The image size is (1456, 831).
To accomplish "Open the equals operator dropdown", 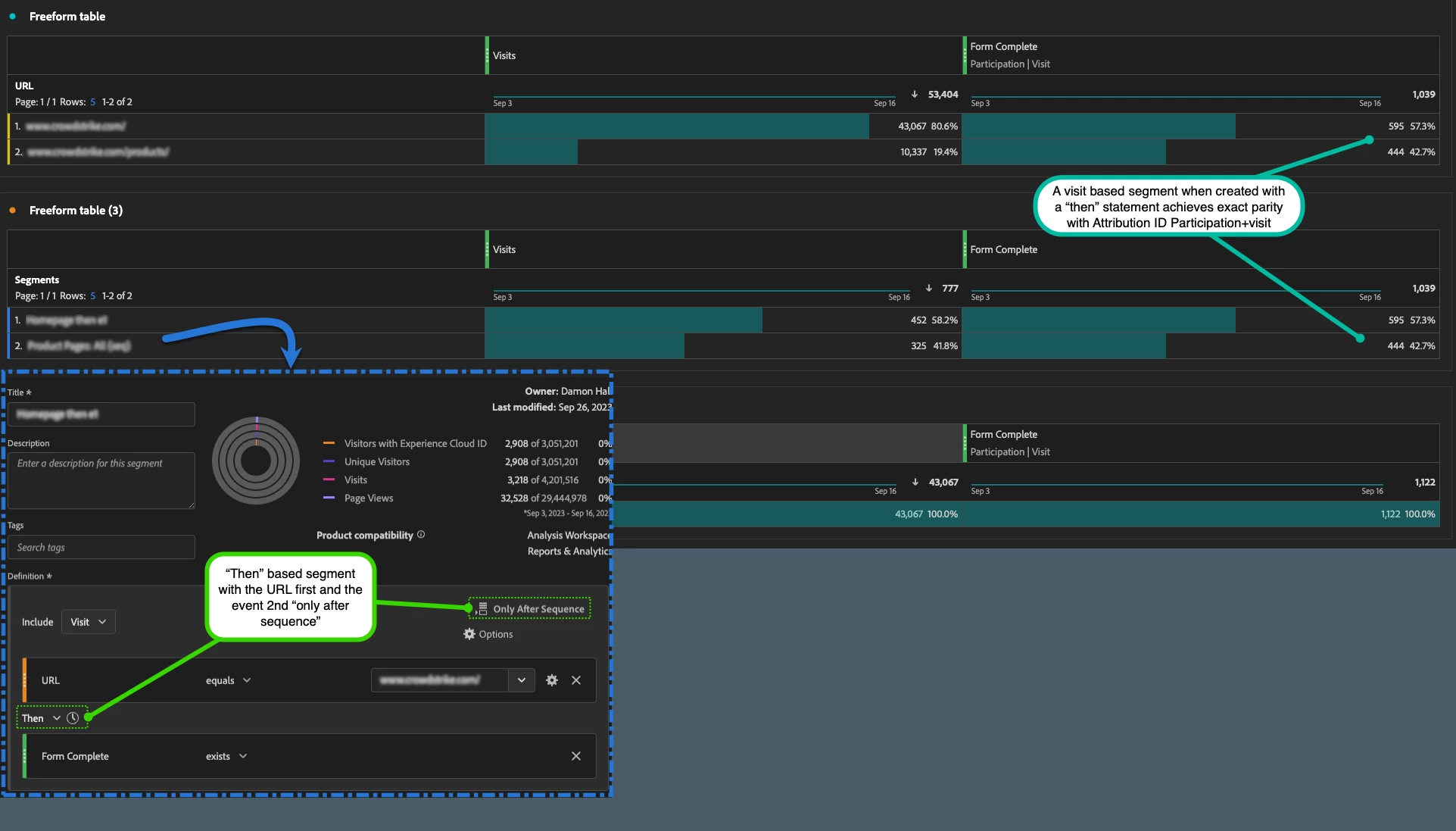I will tap(228, 680).
